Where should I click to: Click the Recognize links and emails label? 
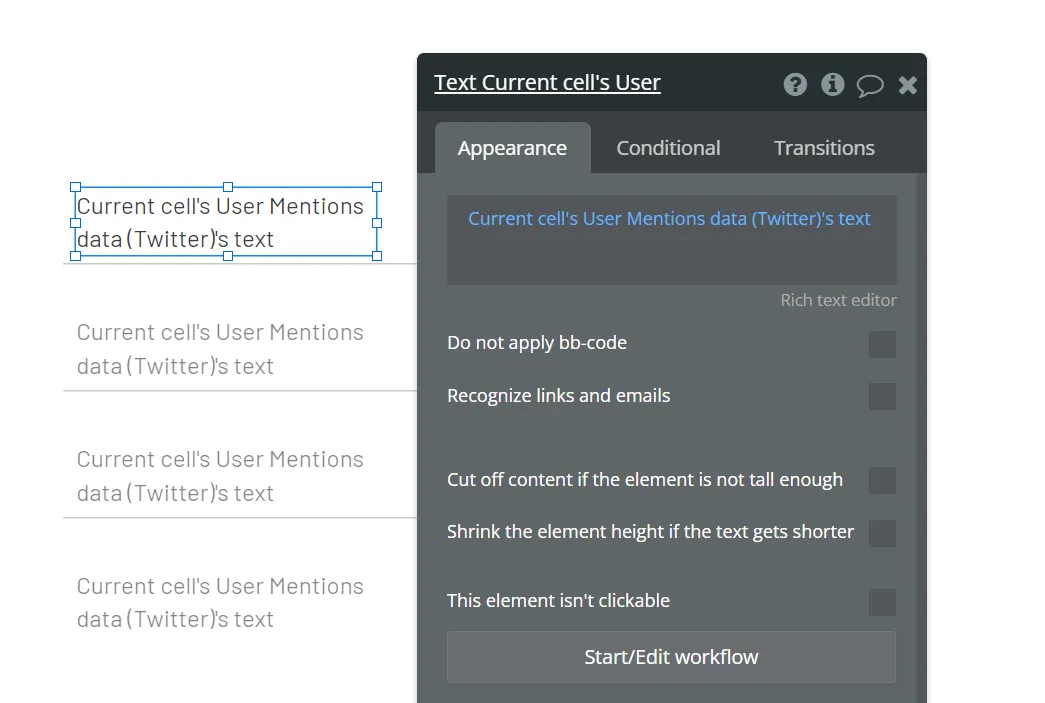click(558, 396)
